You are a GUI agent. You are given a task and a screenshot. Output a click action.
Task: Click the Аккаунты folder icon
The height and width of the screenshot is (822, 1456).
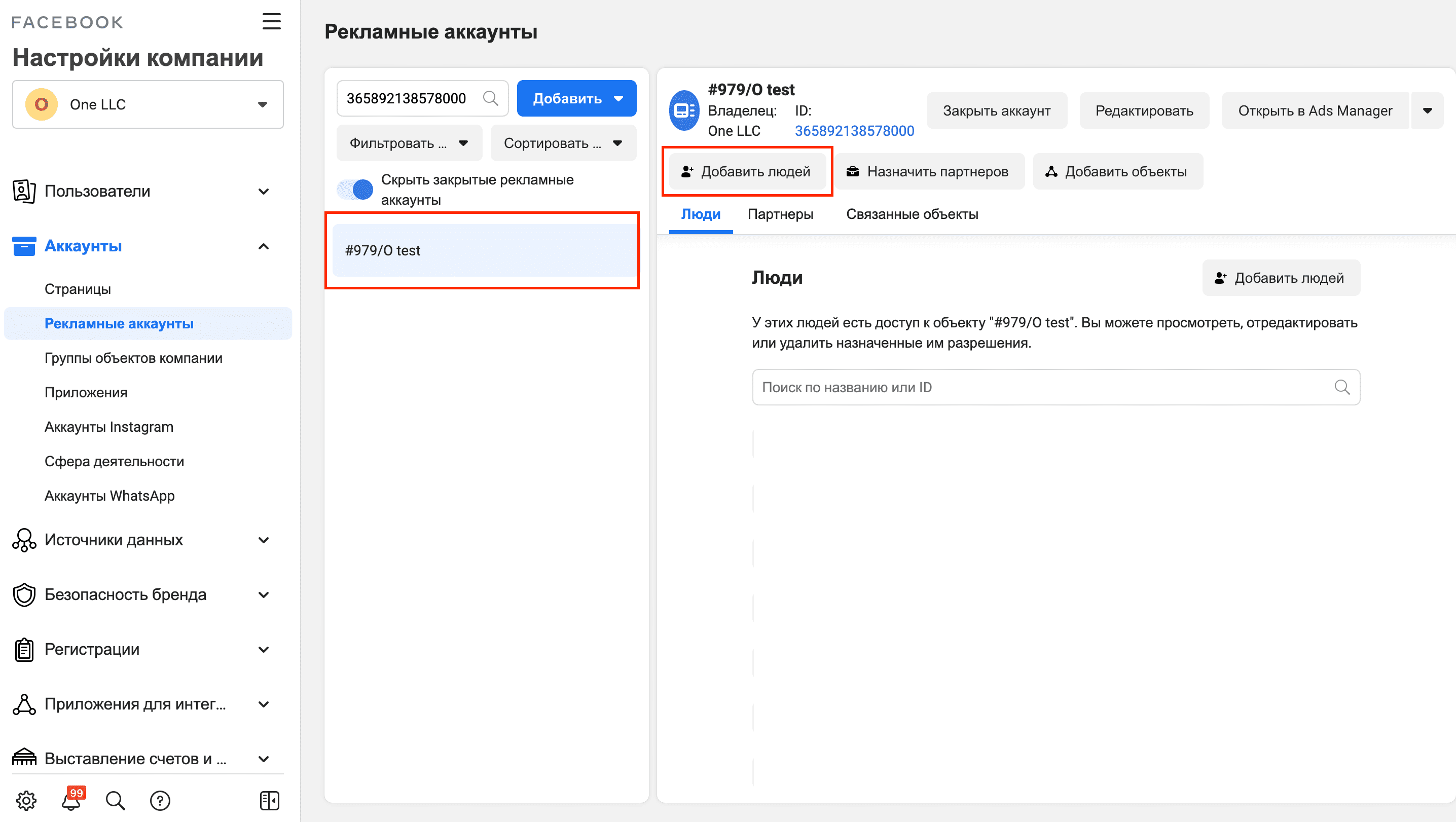coord(24,246)
